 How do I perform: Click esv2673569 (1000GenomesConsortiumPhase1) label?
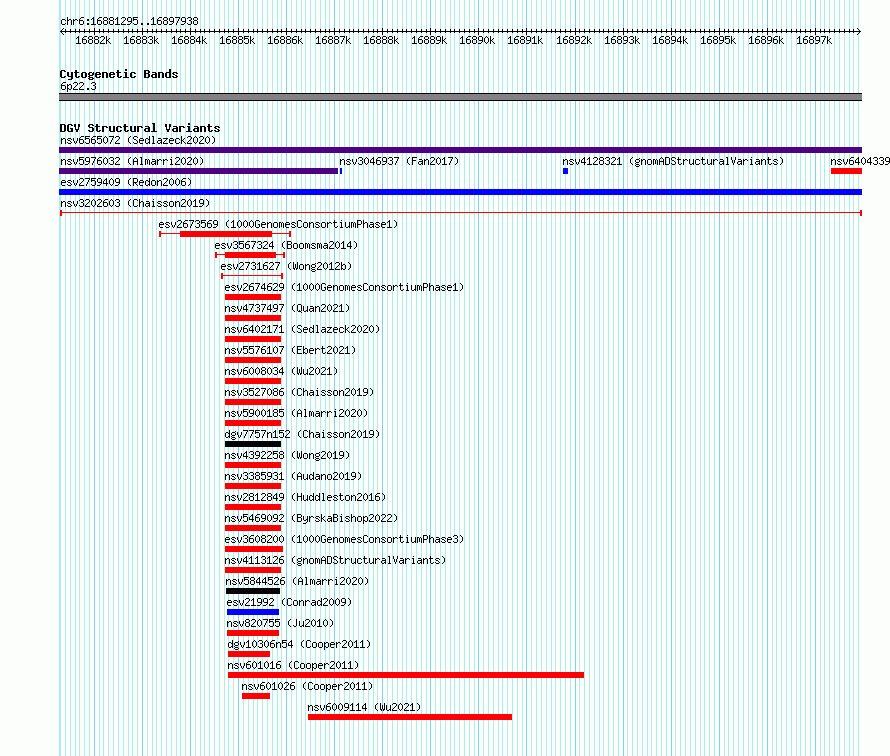pos(278,224)
